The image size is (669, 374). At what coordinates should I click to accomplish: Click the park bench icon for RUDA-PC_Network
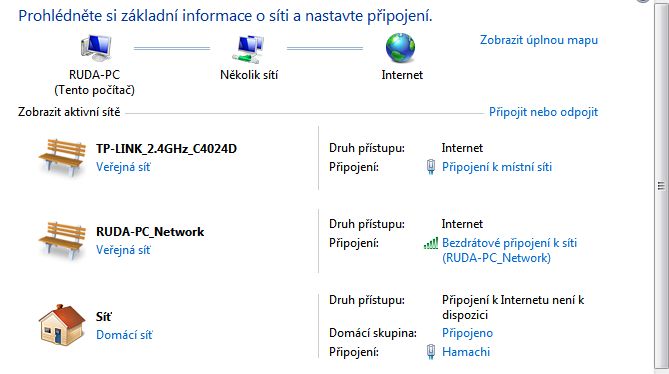[62, 240]
